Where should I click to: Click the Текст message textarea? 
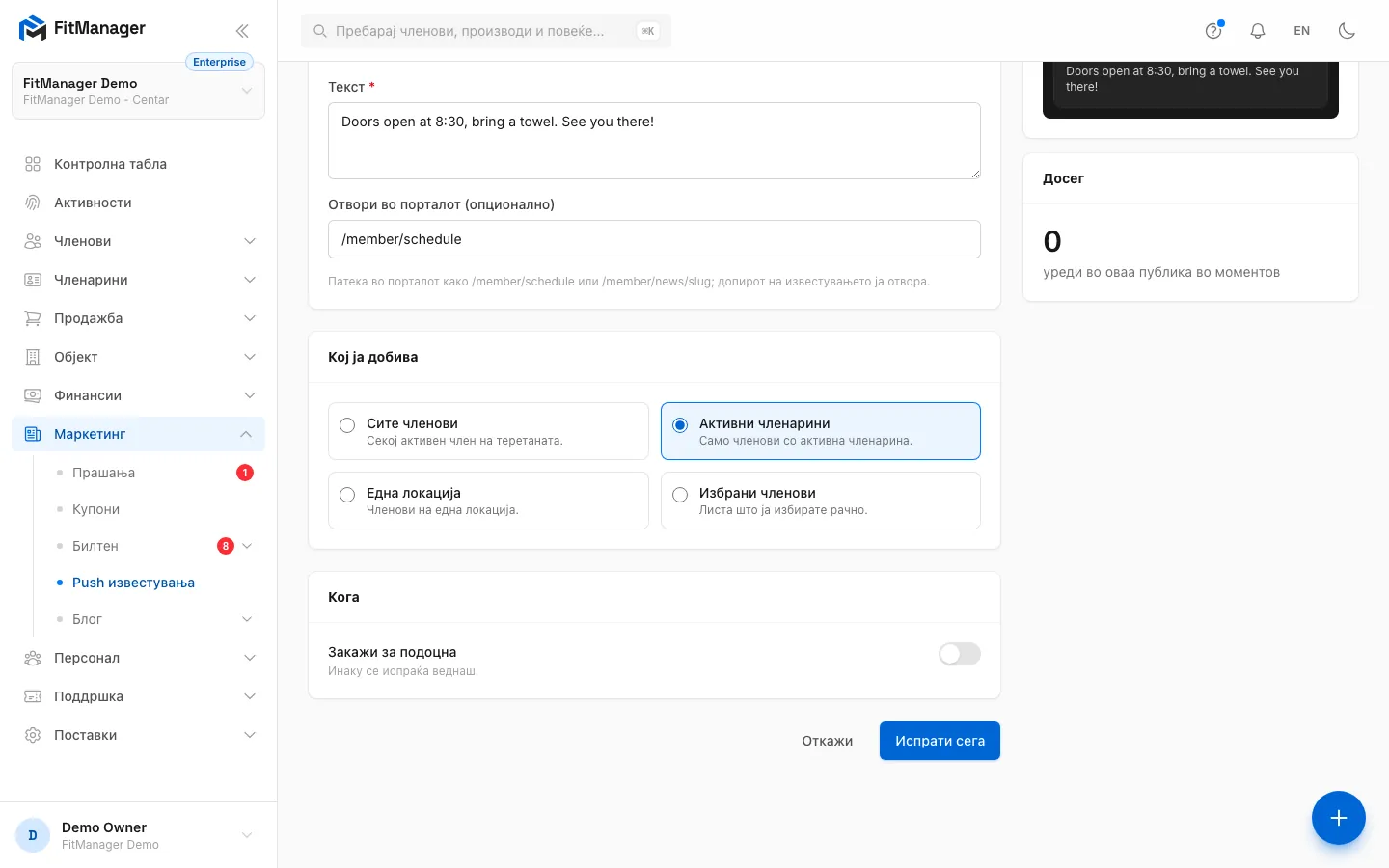(x=654, y=141)
